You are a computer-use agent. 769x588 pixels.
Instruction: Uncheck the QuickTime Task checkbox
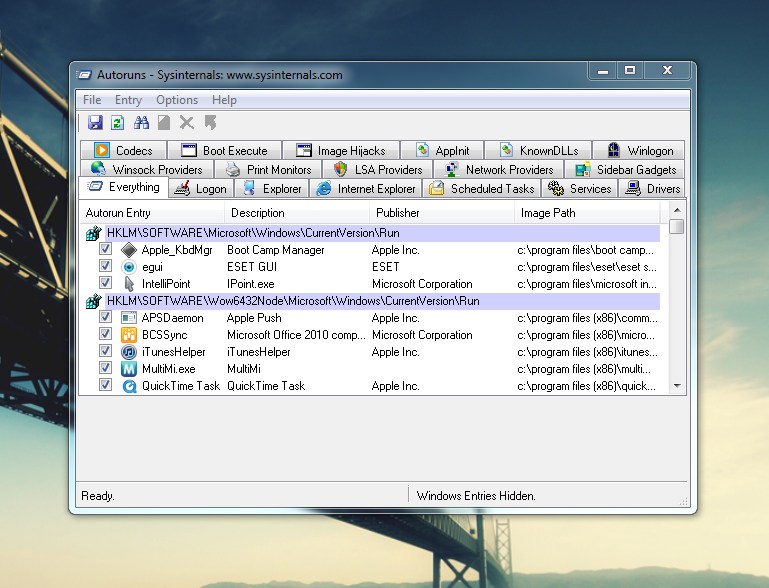coord(105,384)
